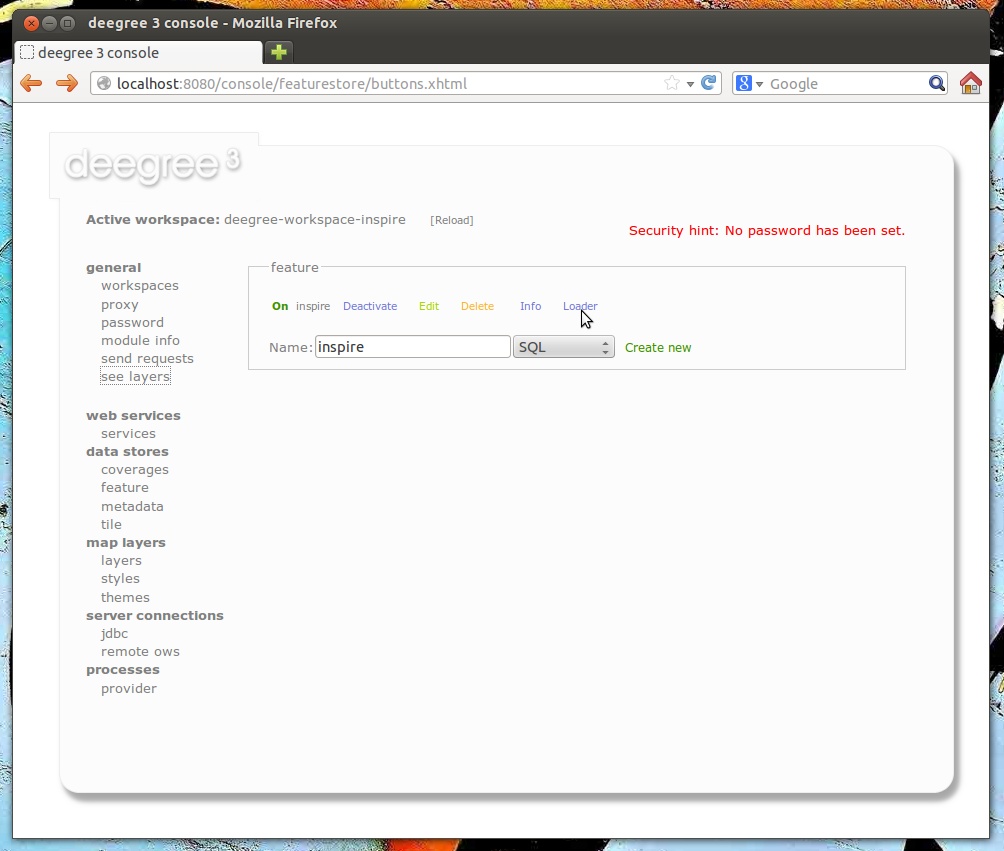Open the Loader for the inspire store
The height and width of the screenshot is (851, 1004).
coord(580,306)
